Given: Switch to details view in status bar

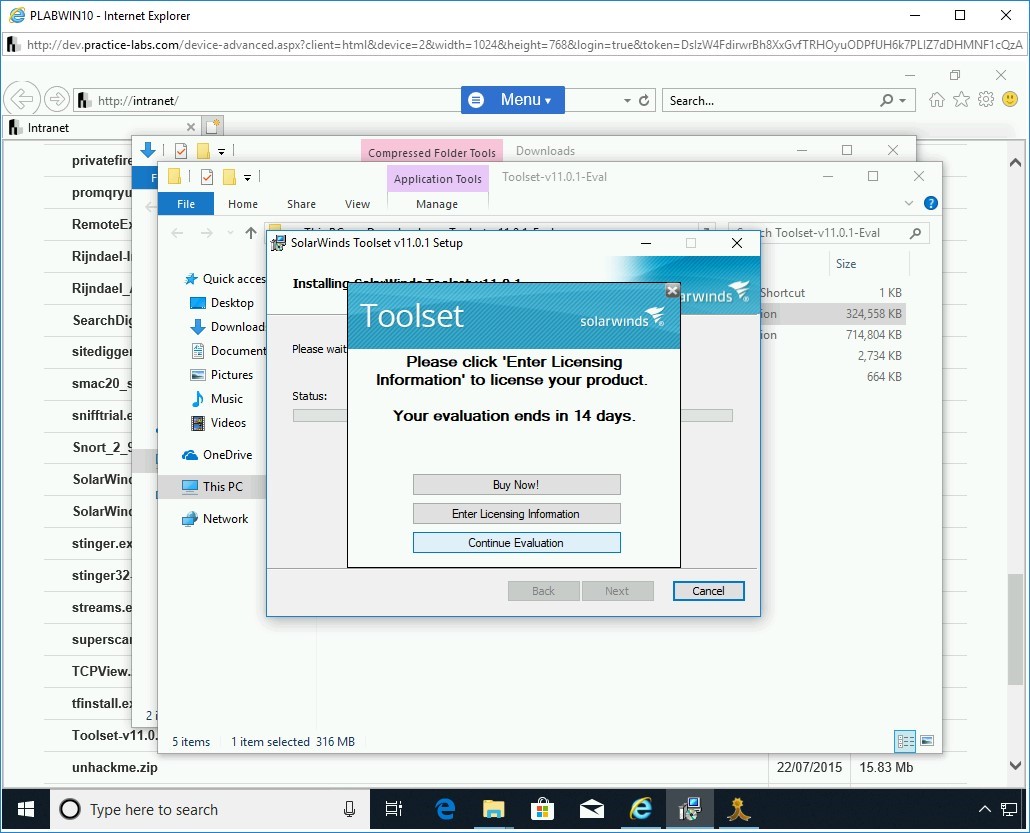Looking at the screenshot, I should (905, 741).
